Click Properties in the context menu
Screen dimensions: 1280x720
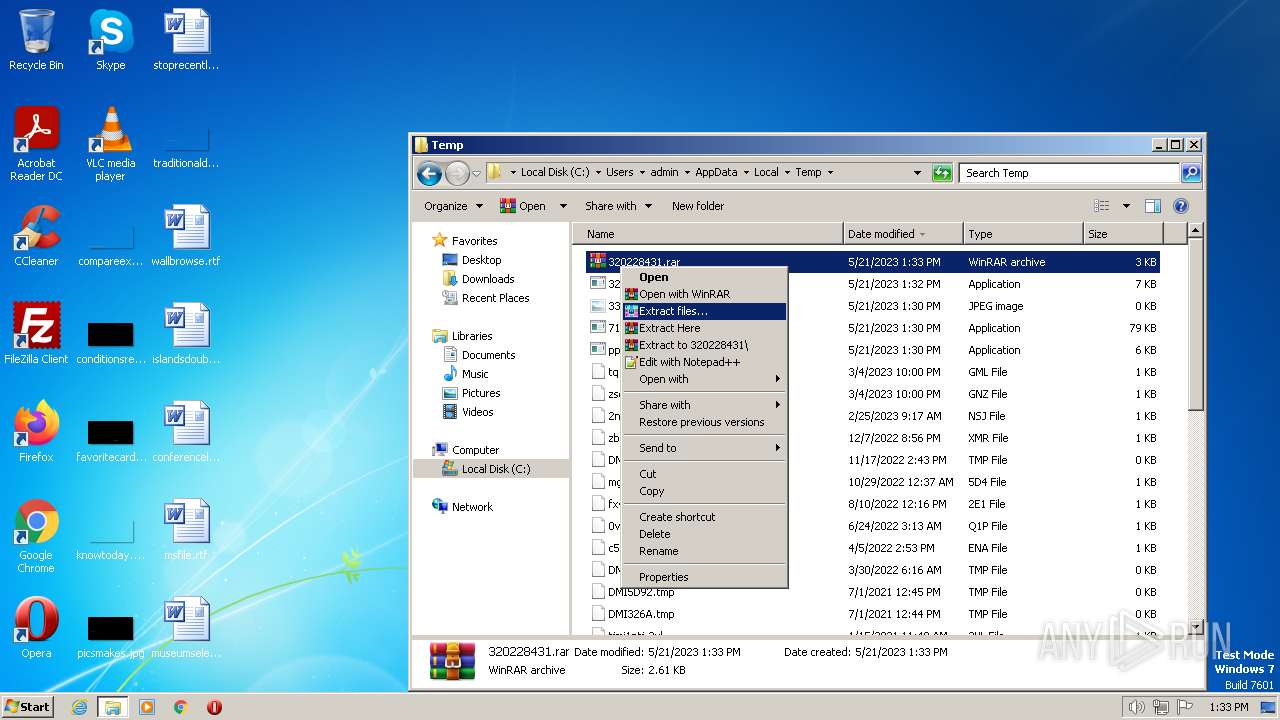point(704,577)
